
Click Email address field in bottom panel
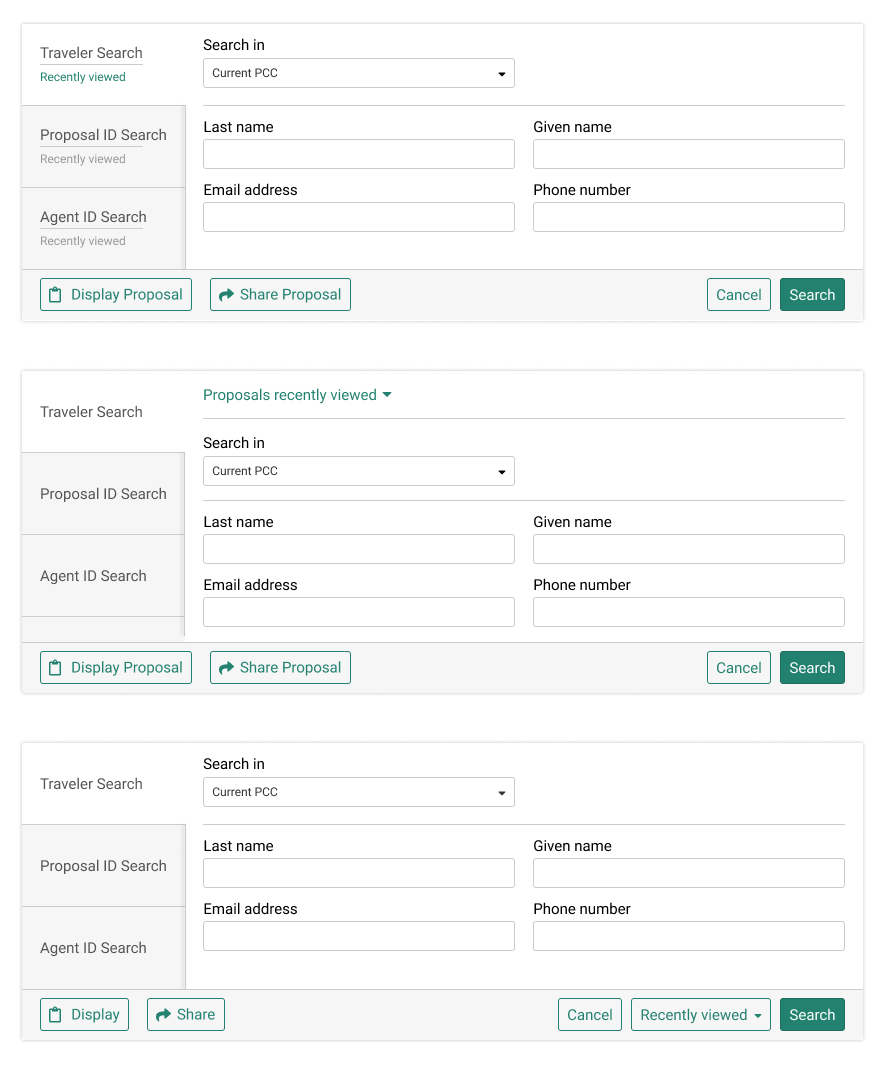(x=359, y=936)
